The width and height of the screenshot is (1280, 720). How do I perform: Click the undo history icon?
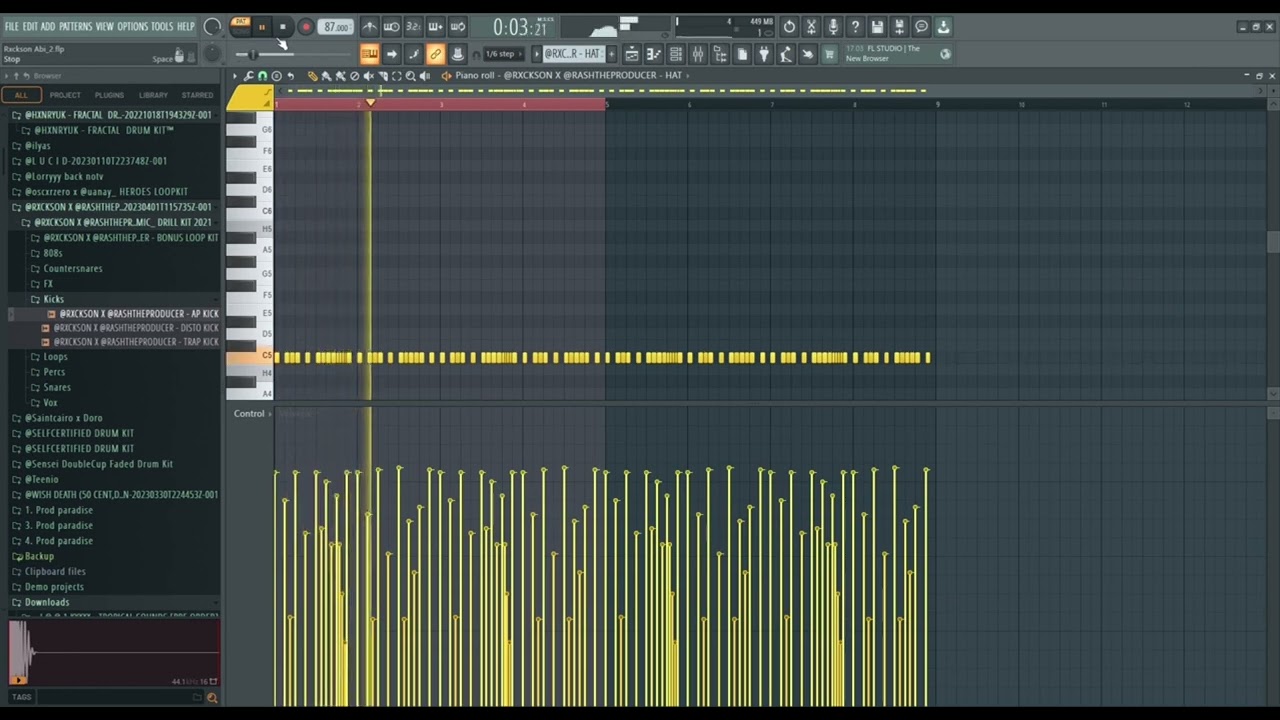point(789,27)
